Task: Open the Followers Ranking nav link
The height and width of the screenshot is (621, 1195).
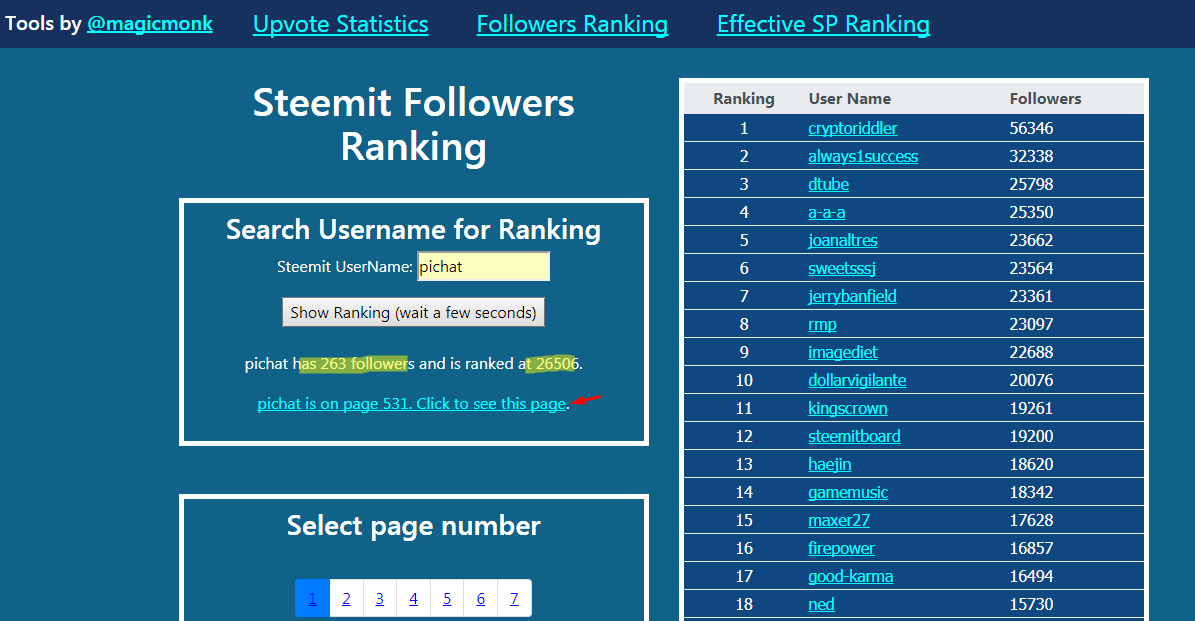Action: tap(572, 24)
